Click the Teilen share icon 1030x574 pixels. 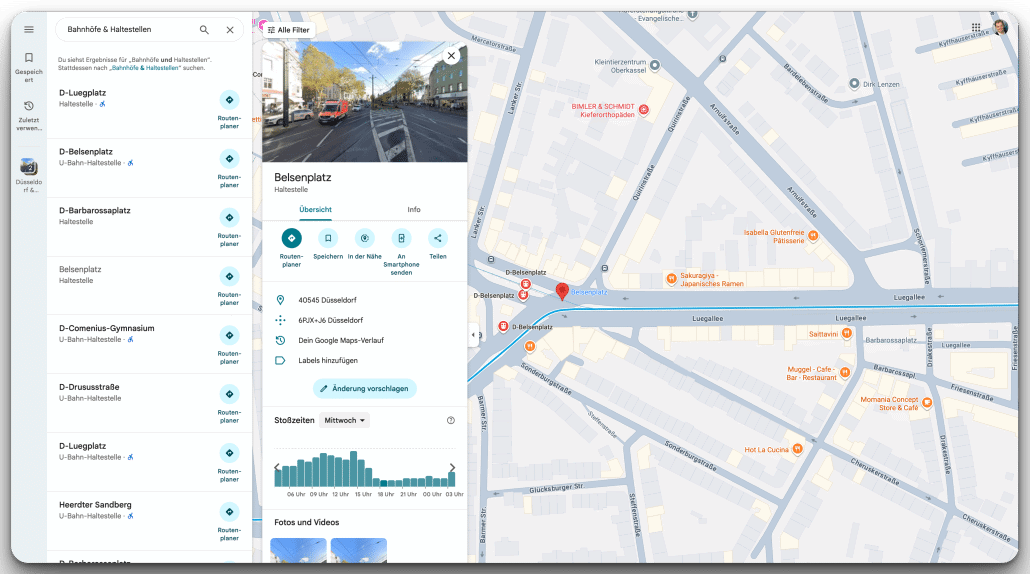(x=438, y=238)
